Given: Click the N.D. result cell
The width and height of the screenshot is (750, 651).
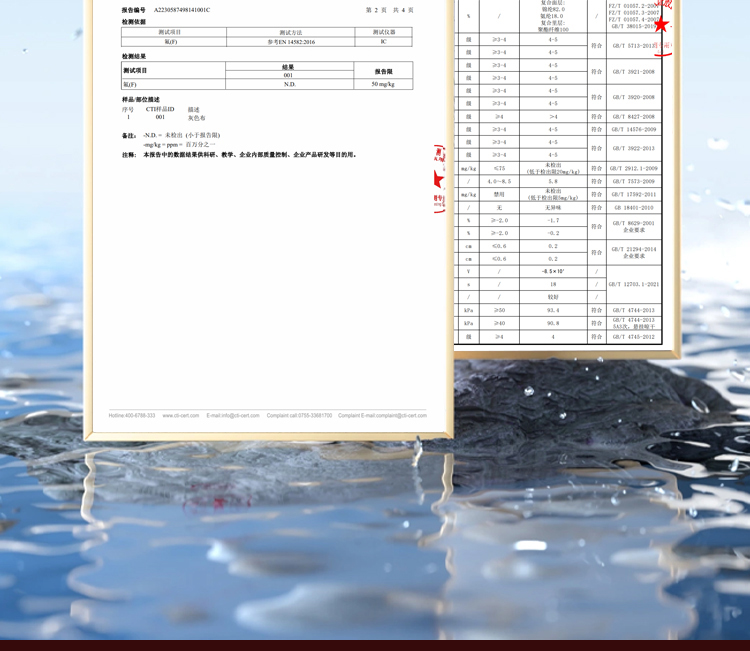Looking at the screenshot, I should pyautogui.click(x=289, y=84).
